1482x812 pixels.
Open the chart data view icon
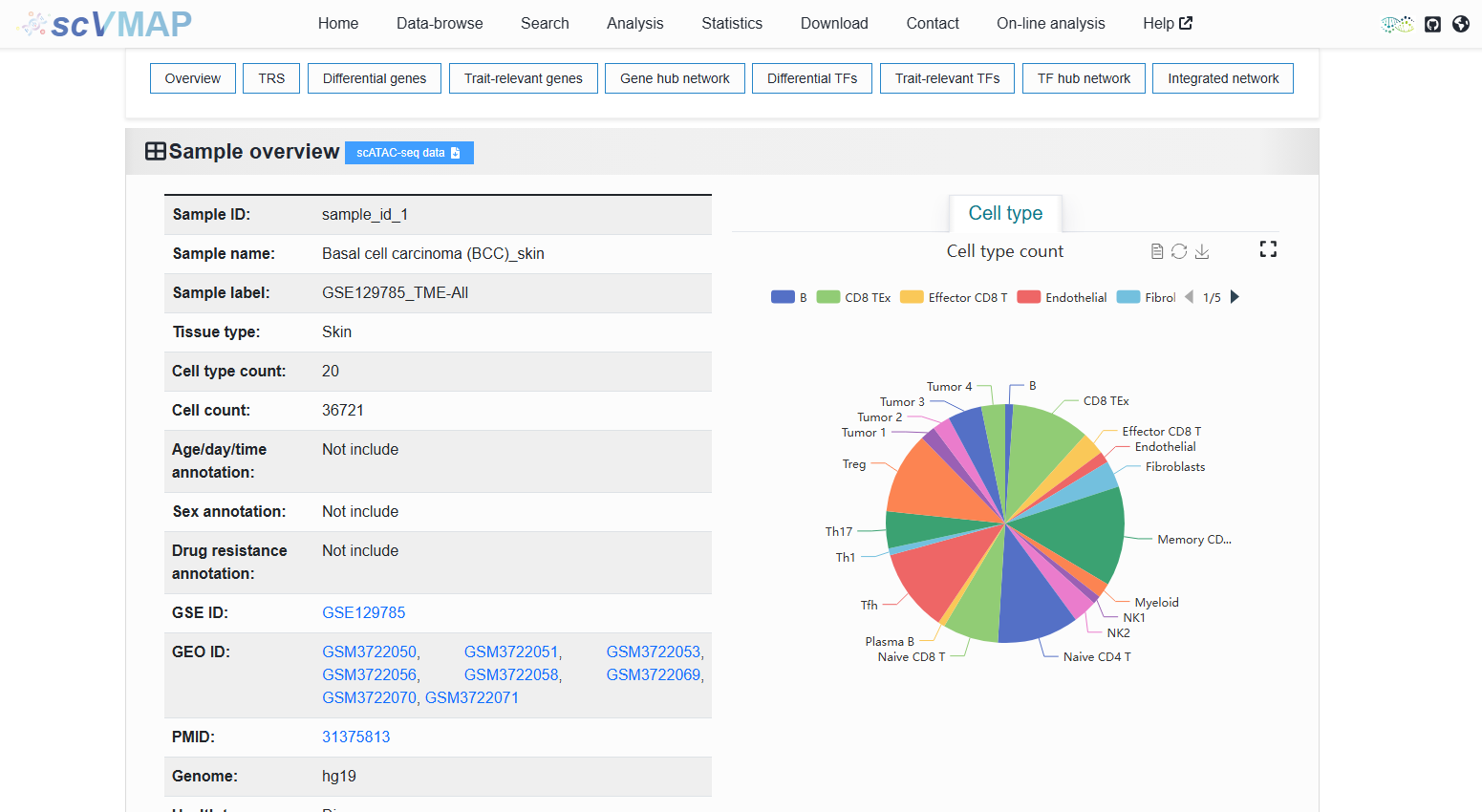(x=1157, y=251)
